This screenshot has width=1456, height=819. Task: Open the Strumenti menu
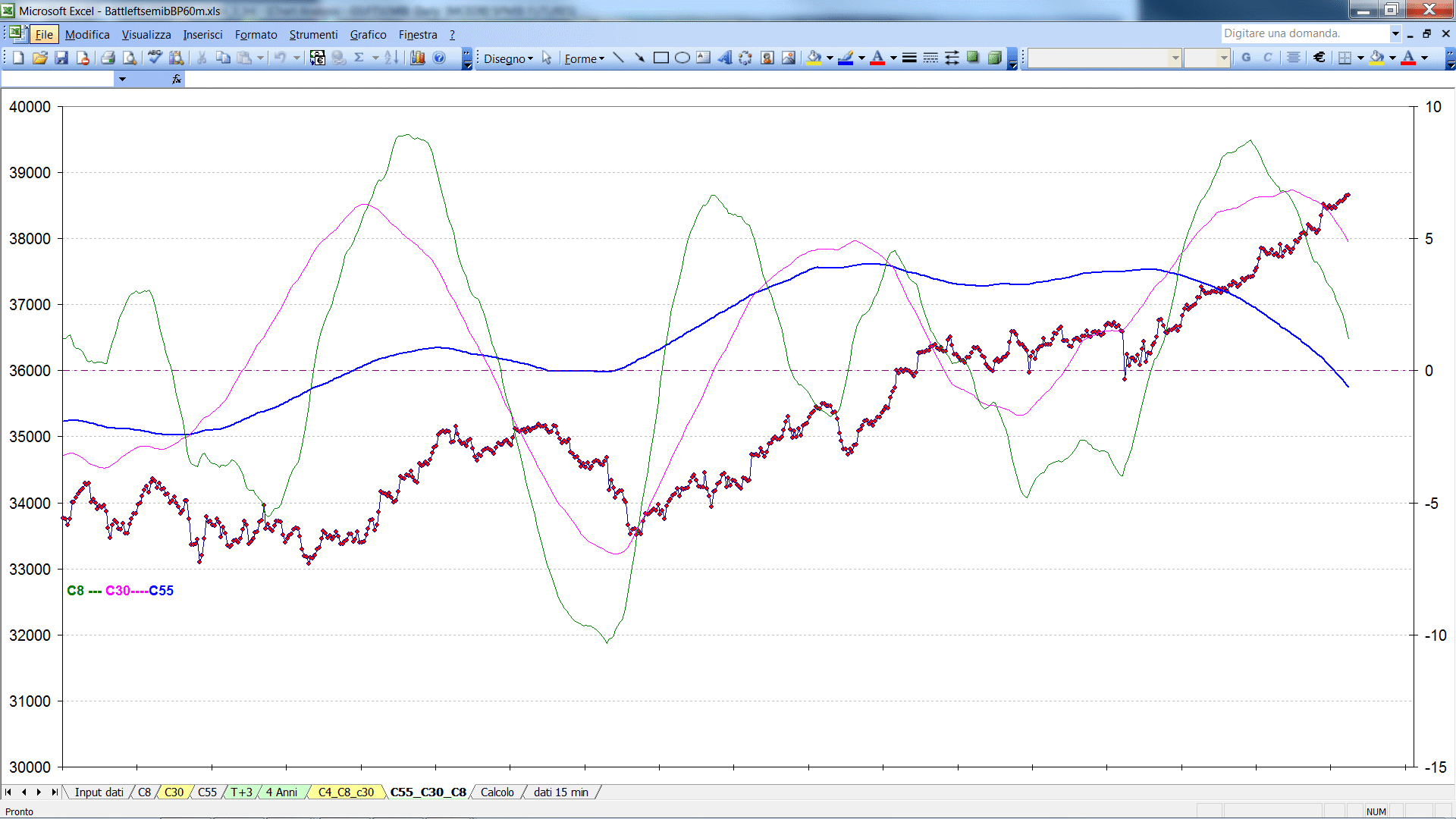(313, 34)
